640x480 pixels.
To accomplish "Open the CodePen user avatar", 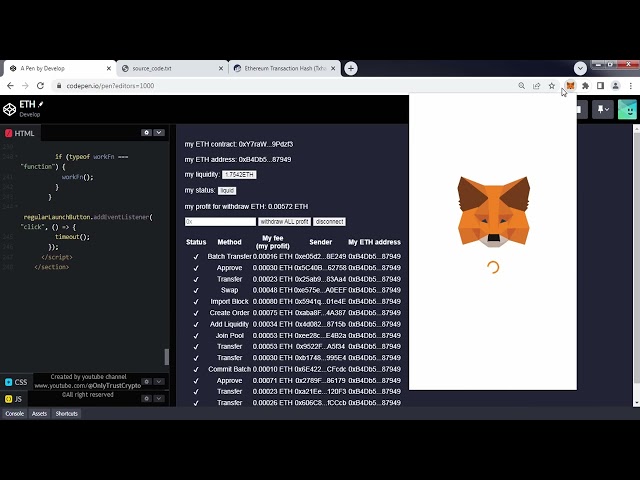I will (x=627, y=109).
